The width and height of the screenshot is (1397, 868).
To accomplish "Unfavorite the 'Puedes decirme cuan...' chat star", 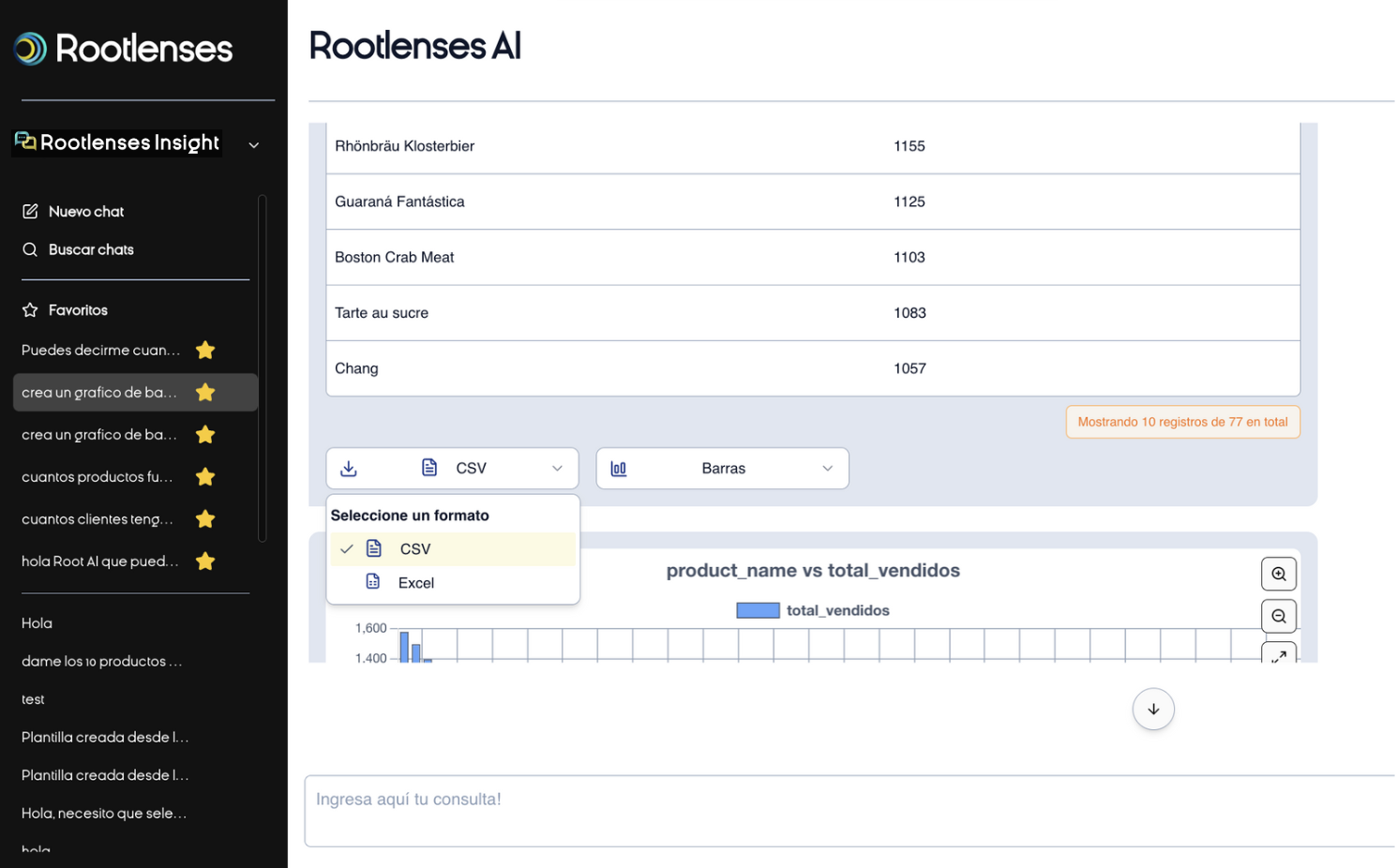I will pos(205,351).
